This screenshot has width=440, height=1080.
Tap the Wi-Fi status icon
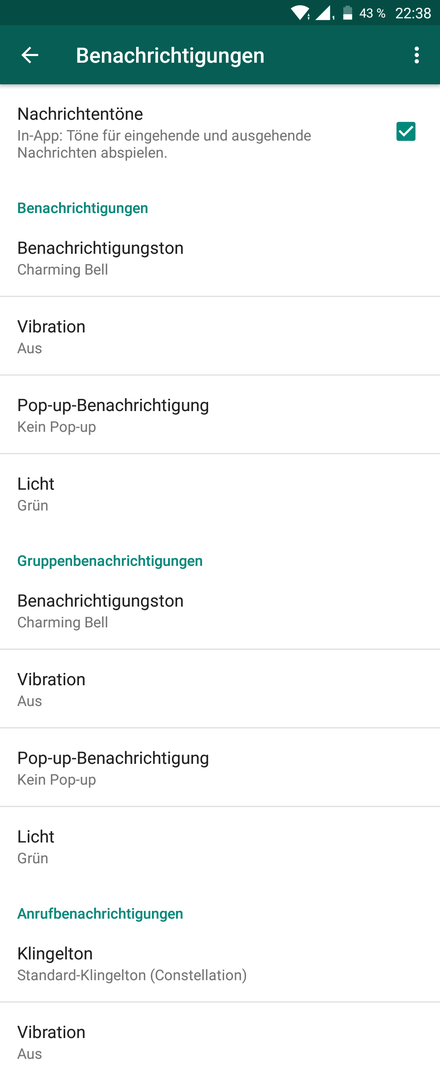pos(300,12)
